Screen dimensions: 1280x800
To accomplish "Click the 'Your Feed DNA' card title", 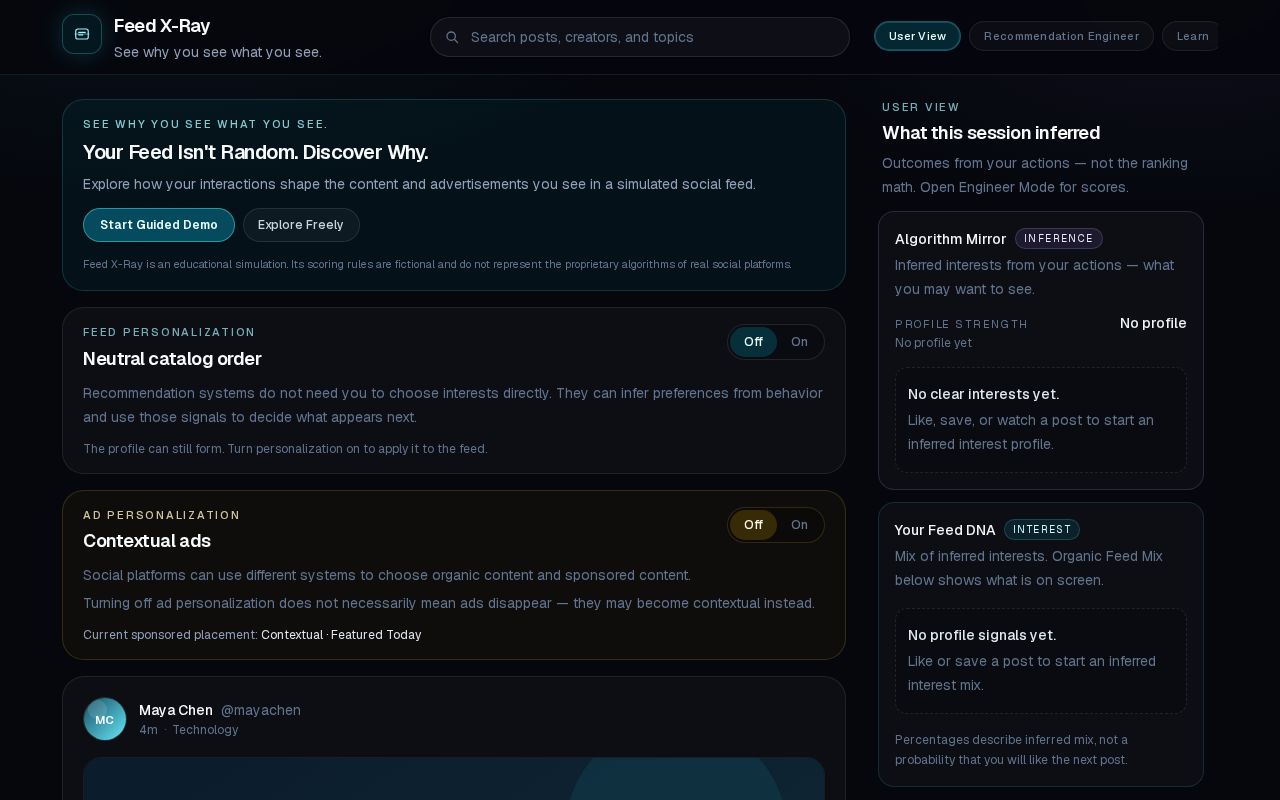I will [945, 530].
